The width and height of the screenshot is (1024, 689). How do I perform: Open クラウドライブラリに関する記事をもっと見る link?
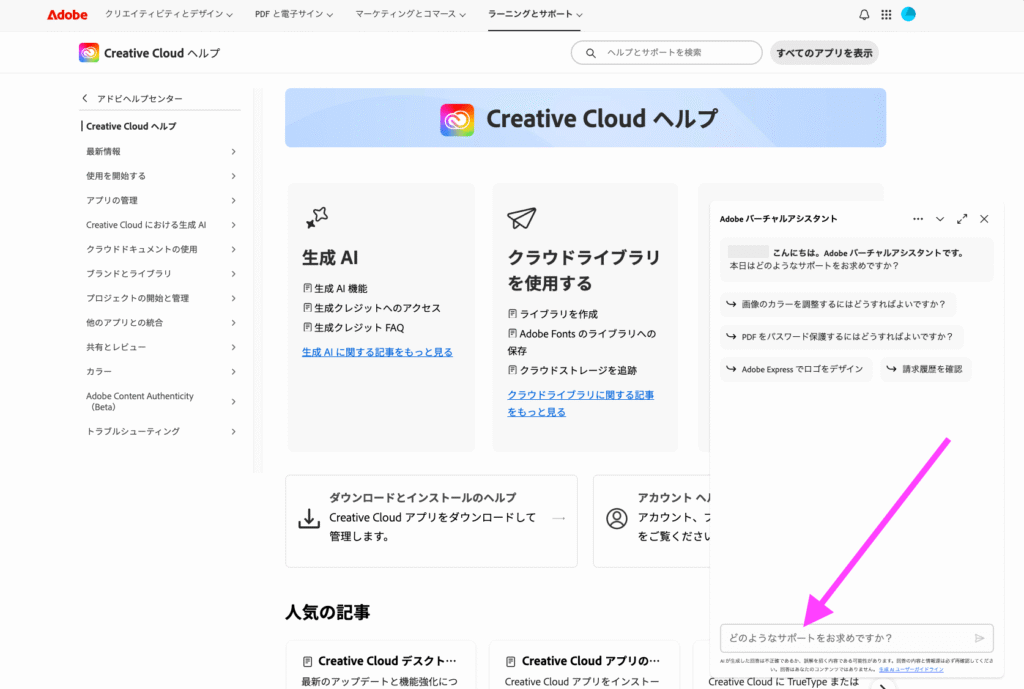coord(581,404)
